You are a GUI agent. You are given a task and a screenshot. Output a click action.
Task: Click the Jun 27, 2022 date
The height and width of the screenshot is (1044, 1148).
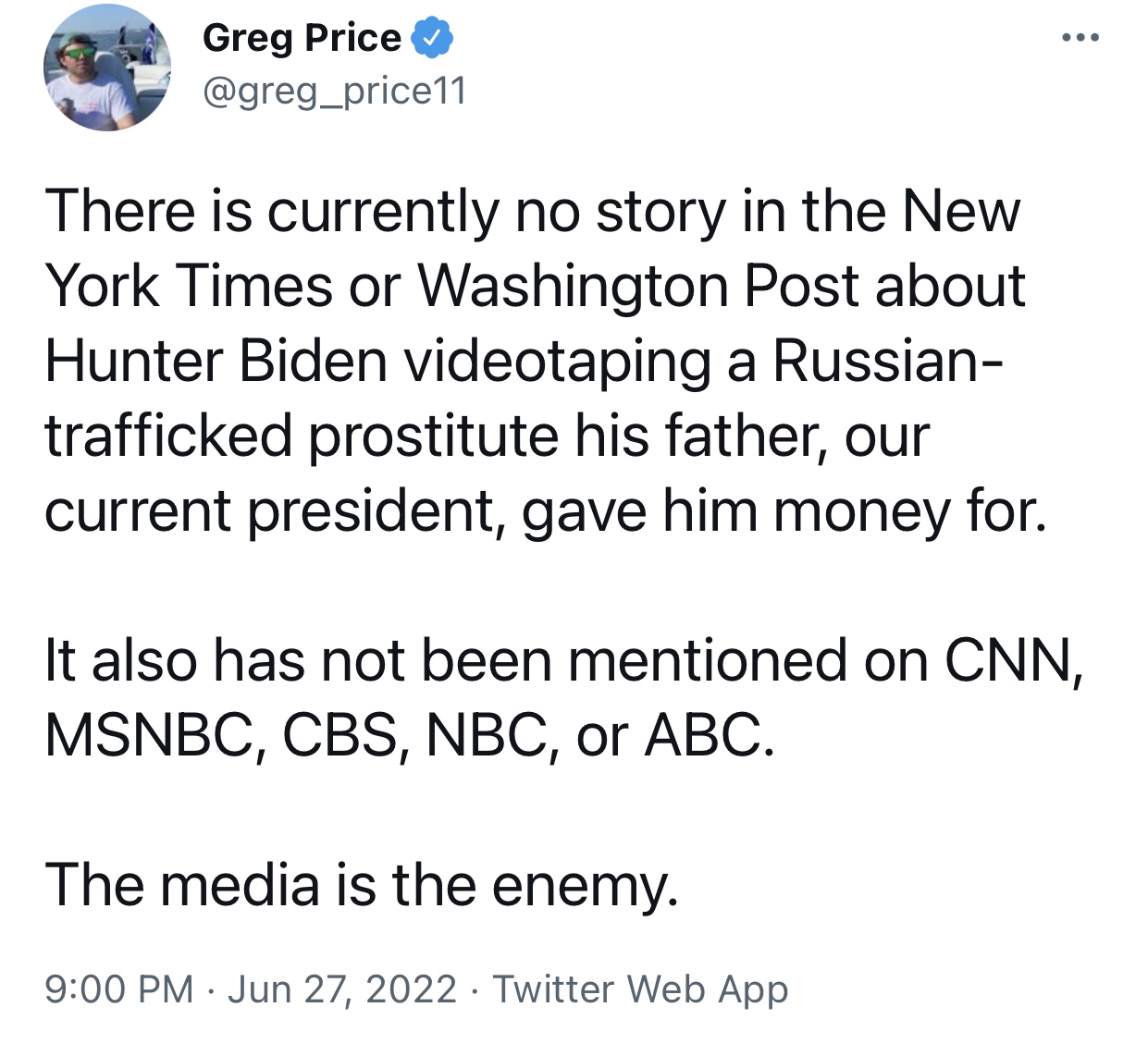[x=342, y=989]
